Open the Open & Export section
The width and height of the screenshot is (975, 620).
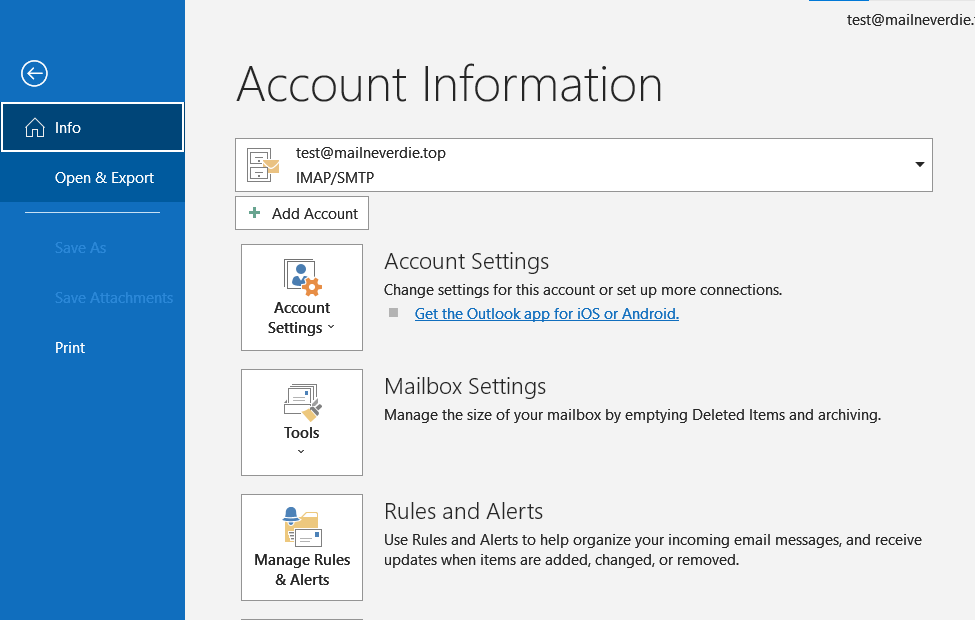pyautogui.click(x=104, y=178)
